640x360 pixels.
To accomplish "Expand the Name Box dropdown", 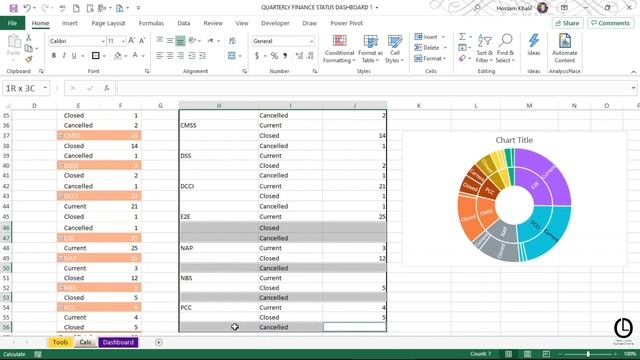I will click(x=45, y=88).
